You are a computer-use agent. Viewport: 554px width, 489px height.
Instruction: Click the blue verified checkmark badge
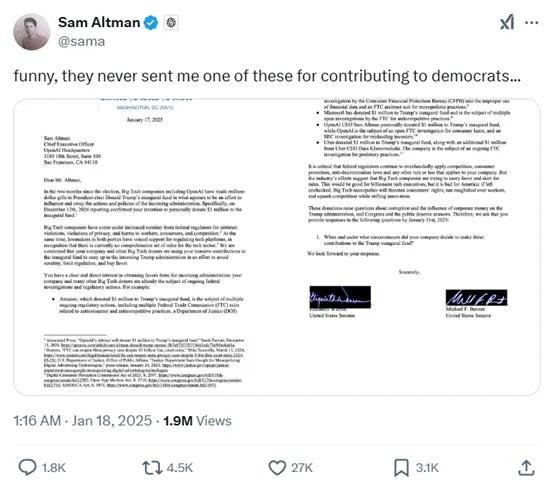click(151, 23)
